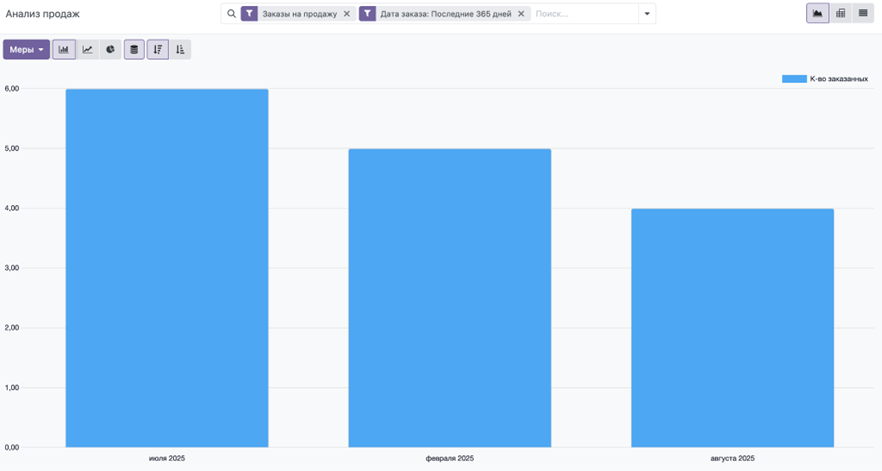Switch to pivot table view
Screen dimensions: 882x471
click(x=840, y=14)
